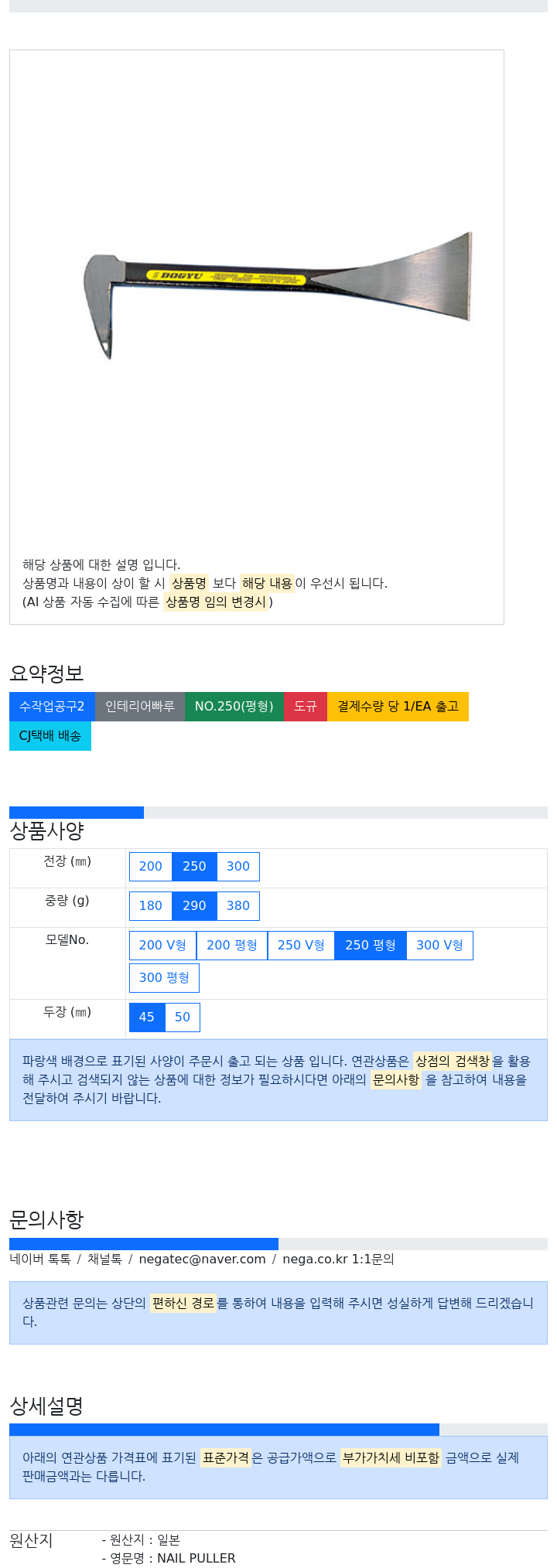Open the nega.co.kr 1:1문의 link

point(338,1260)
